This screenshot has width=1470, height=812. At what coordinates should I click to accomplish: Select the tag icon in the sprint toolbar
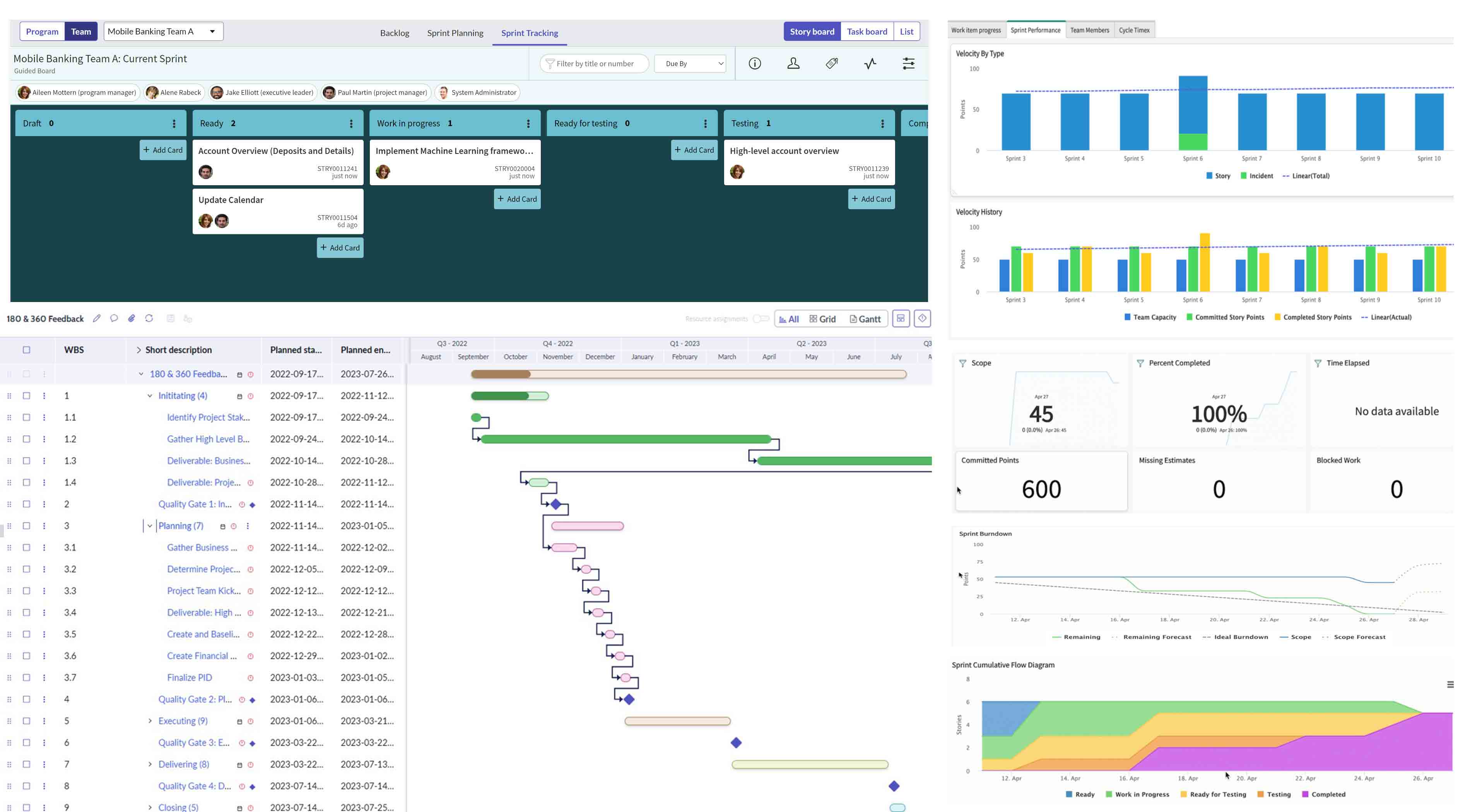coord(831,63)
